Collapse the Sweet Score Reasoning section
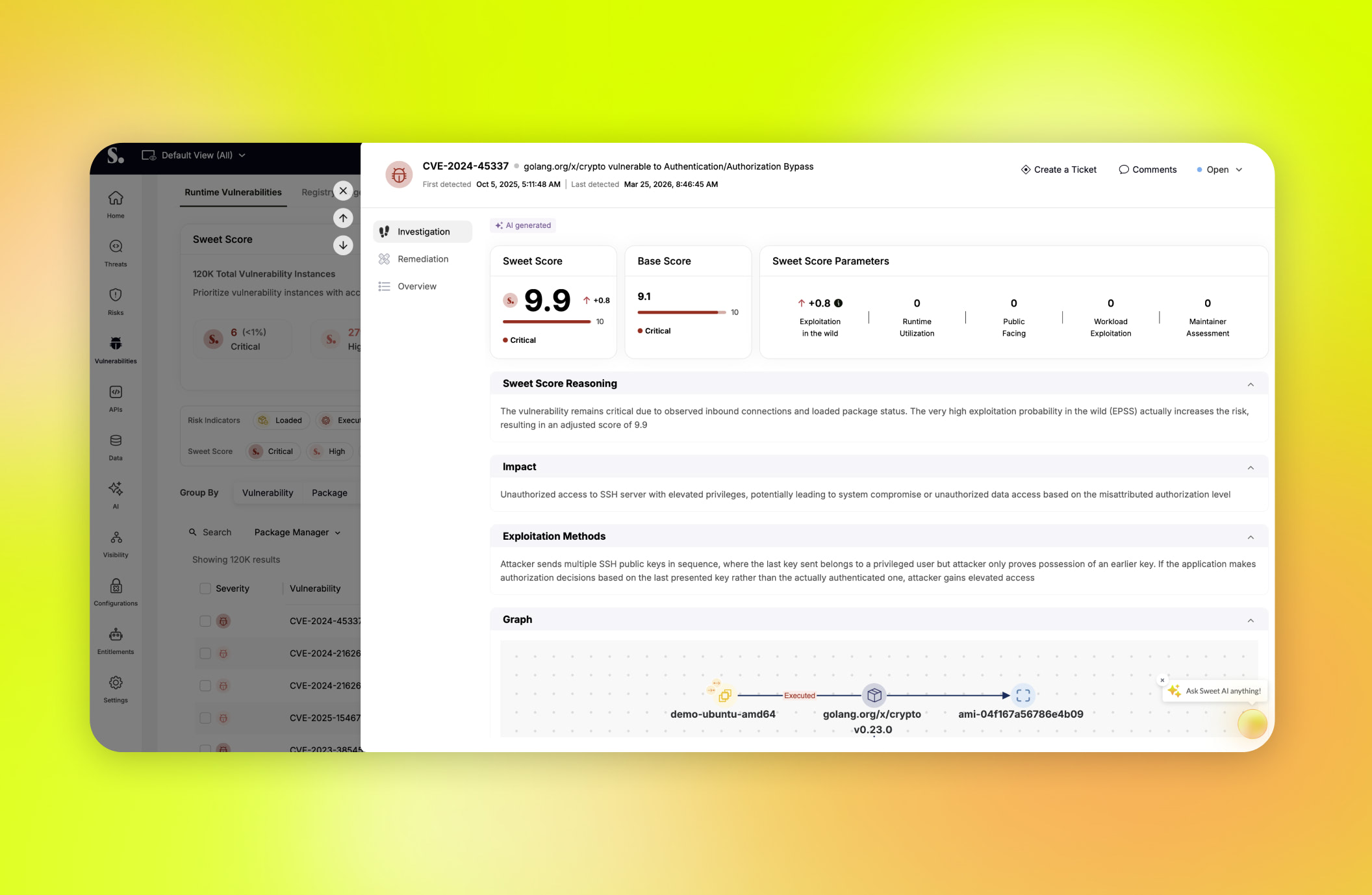The height and width of the screenshot is (895, 1372). (x=1250, y=384)
